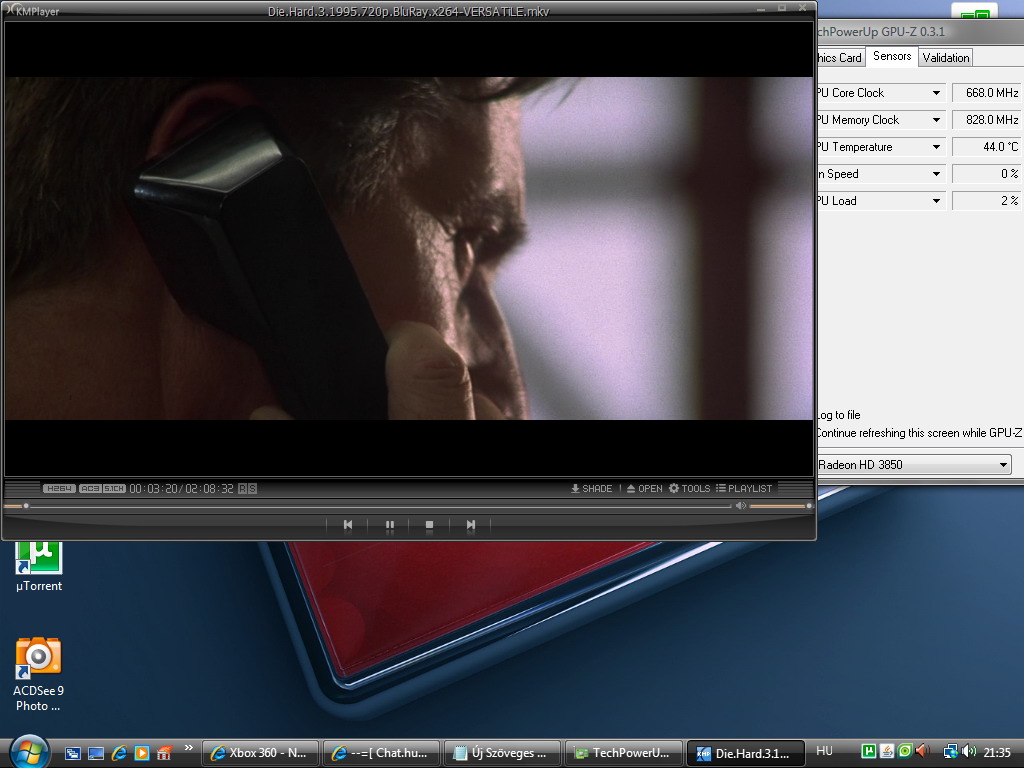Screen dimensions: 1024x768
Task: Launch media player from quick launch
Action: (x=142, y=753)
